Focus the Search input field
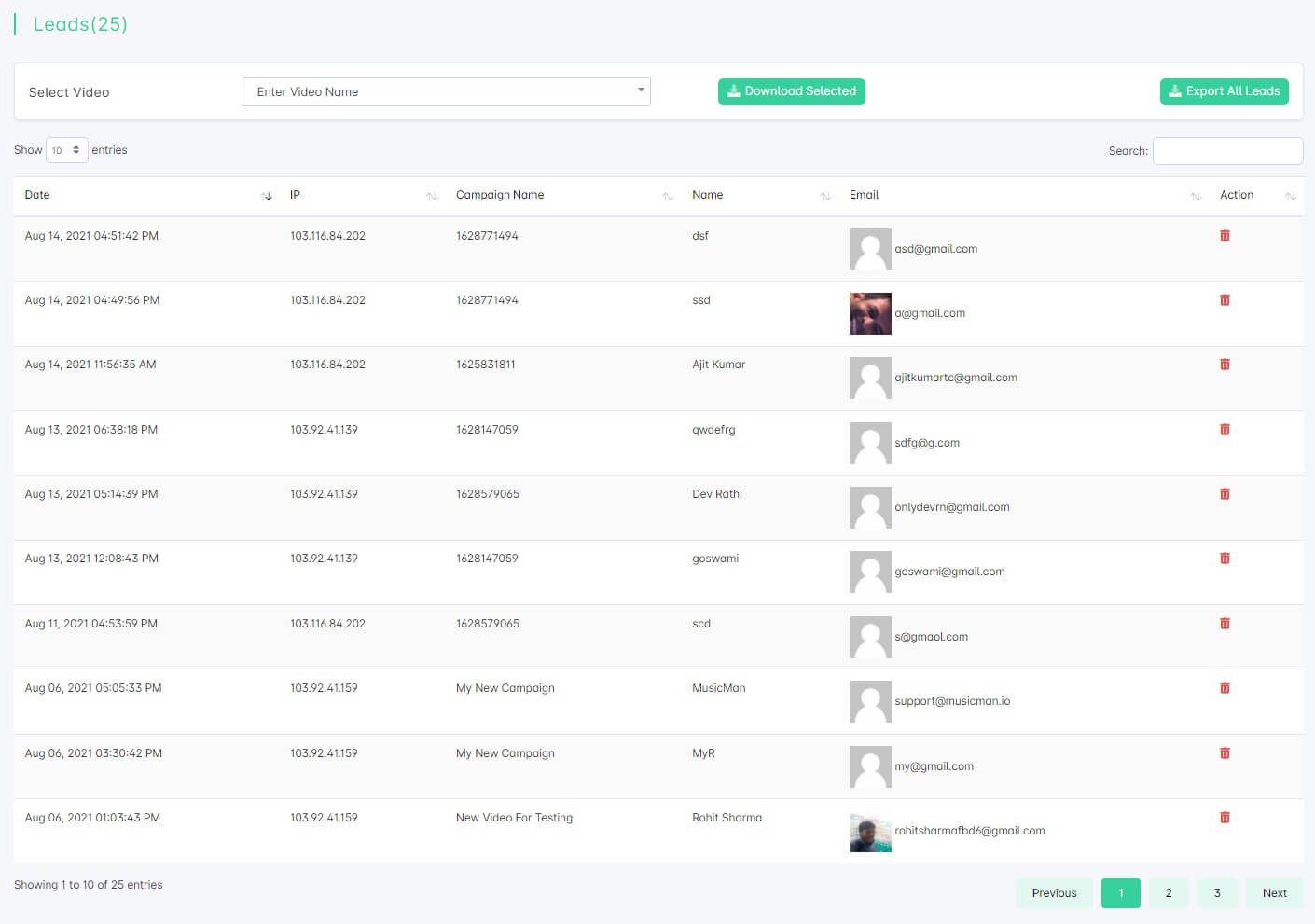 coord(1227,151)
